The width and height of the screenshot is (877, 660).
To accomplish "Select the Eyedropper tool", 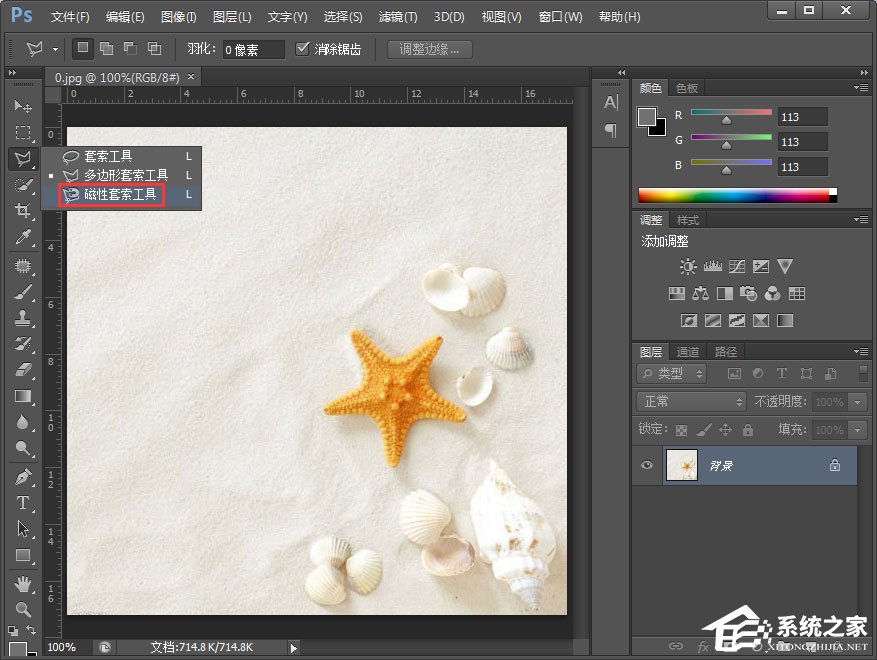I will 22,237.
